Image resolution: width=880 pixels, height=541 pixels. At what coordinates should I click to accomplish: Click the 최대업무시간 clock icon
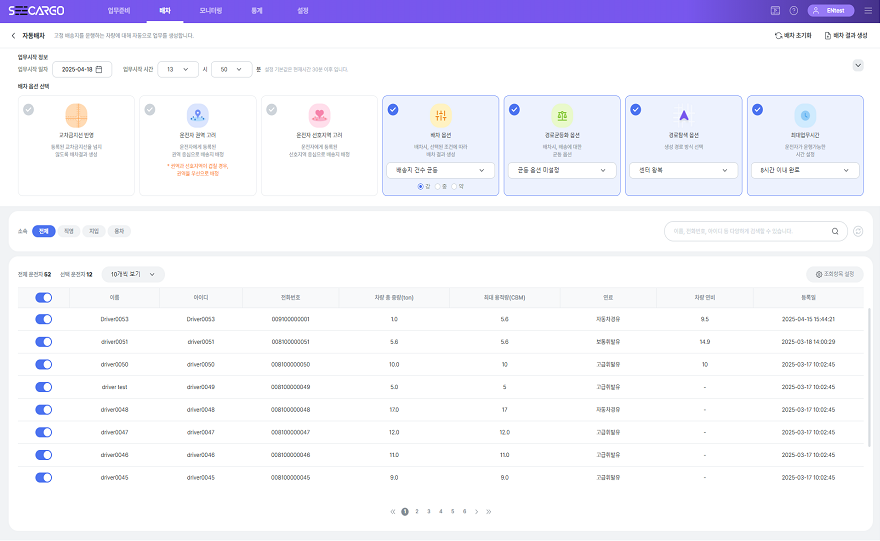[x=805, y=116]
